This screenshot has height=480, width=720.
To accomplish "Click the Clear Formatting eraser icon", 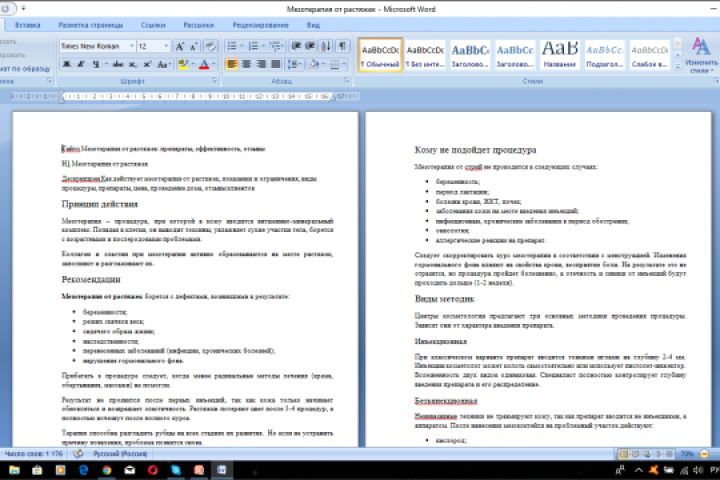I will click(211, 46).
